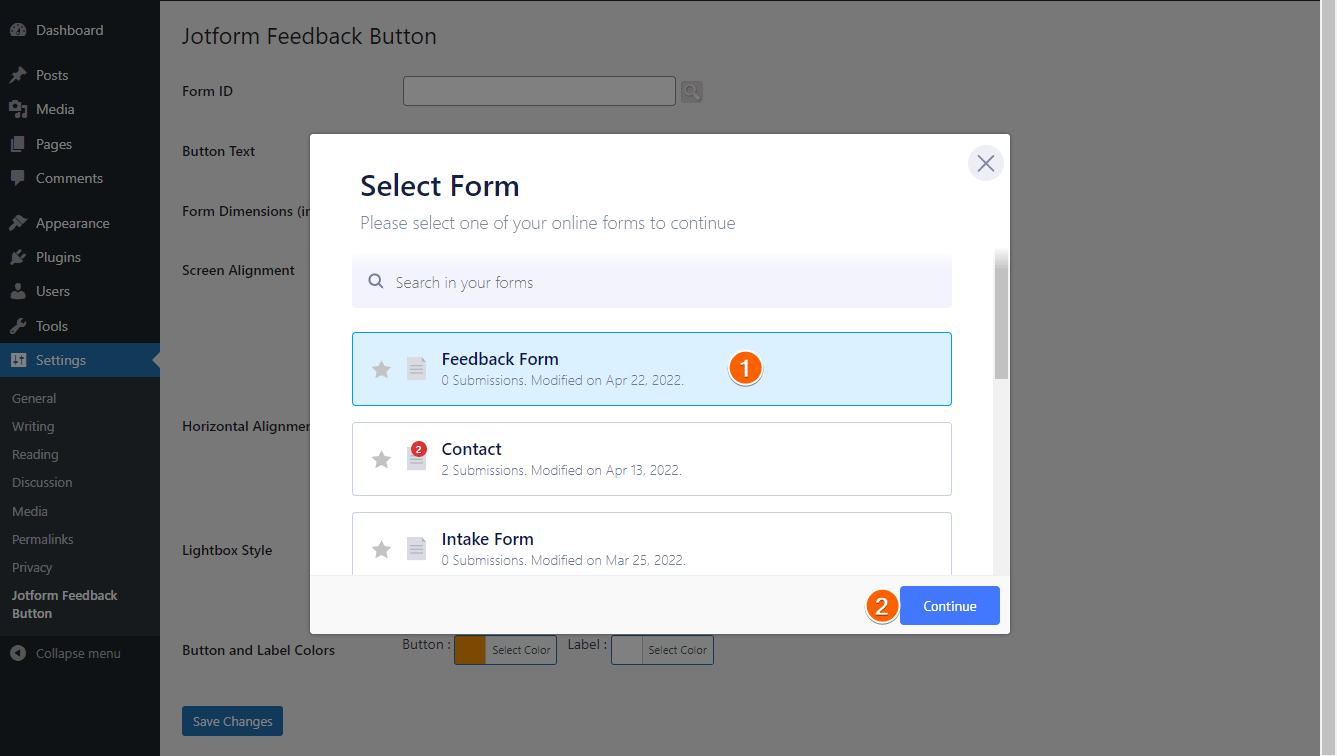Open the Settings menu in sidebar
Image resolution: width=1337 pixels, height=756 pixels.
pos(61,361)
